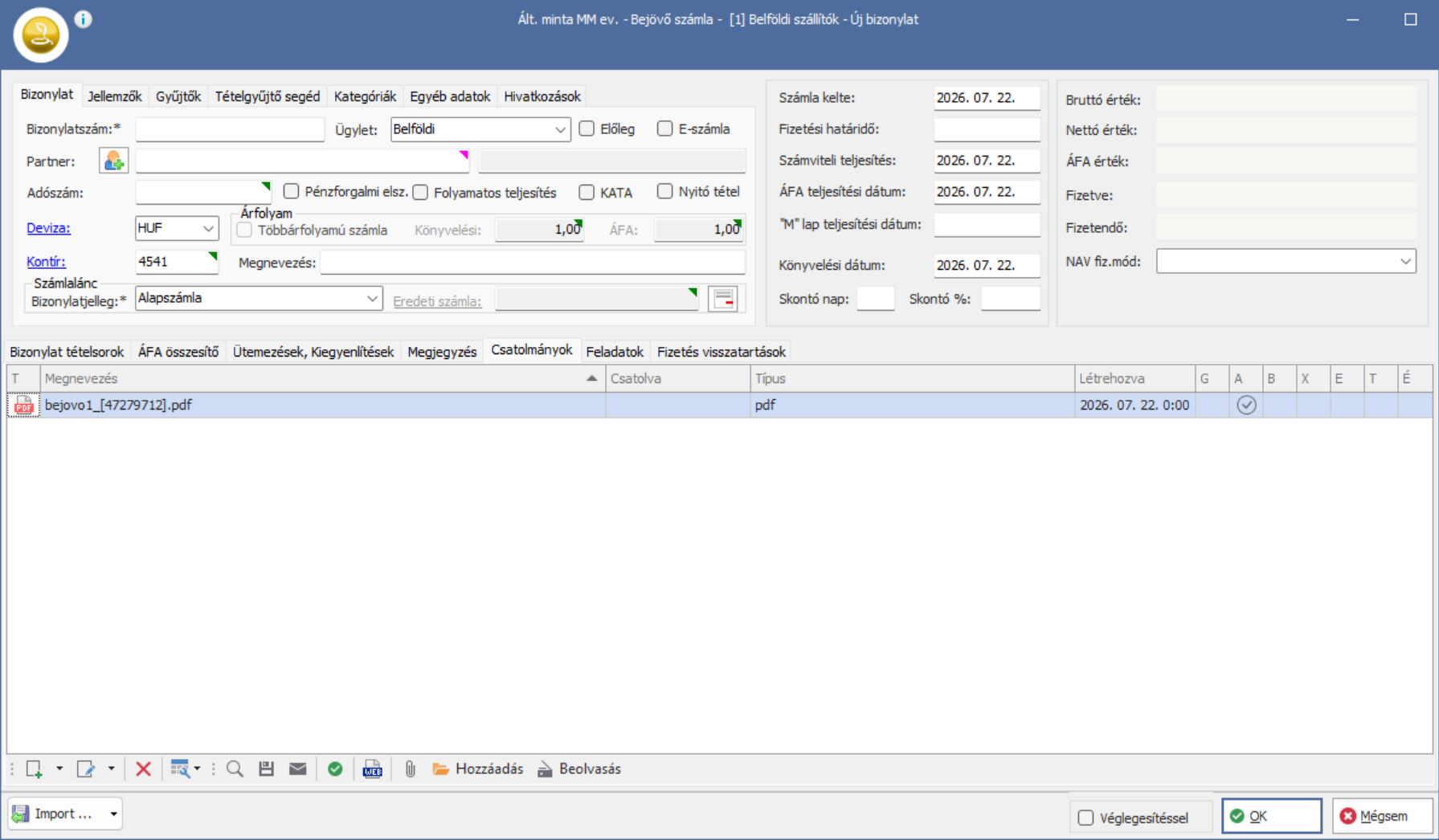Click the Fizetési határidő date field

coord(987,129)
